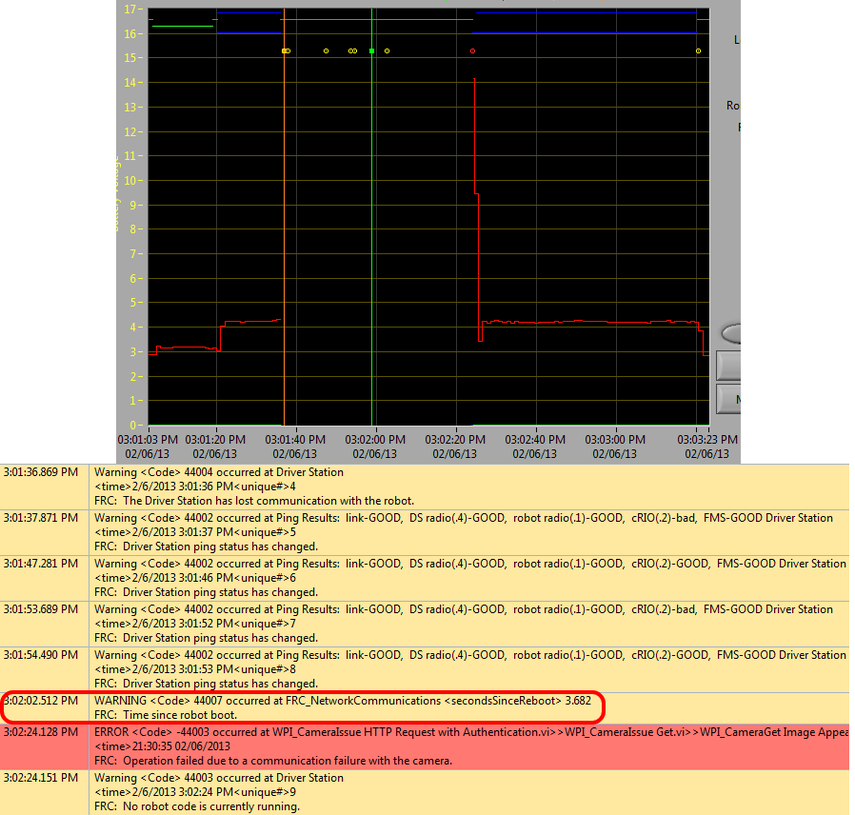Click the red error marker on the event plot
Viewport: 855px width, 815px height.
click(x=472, y=50)
